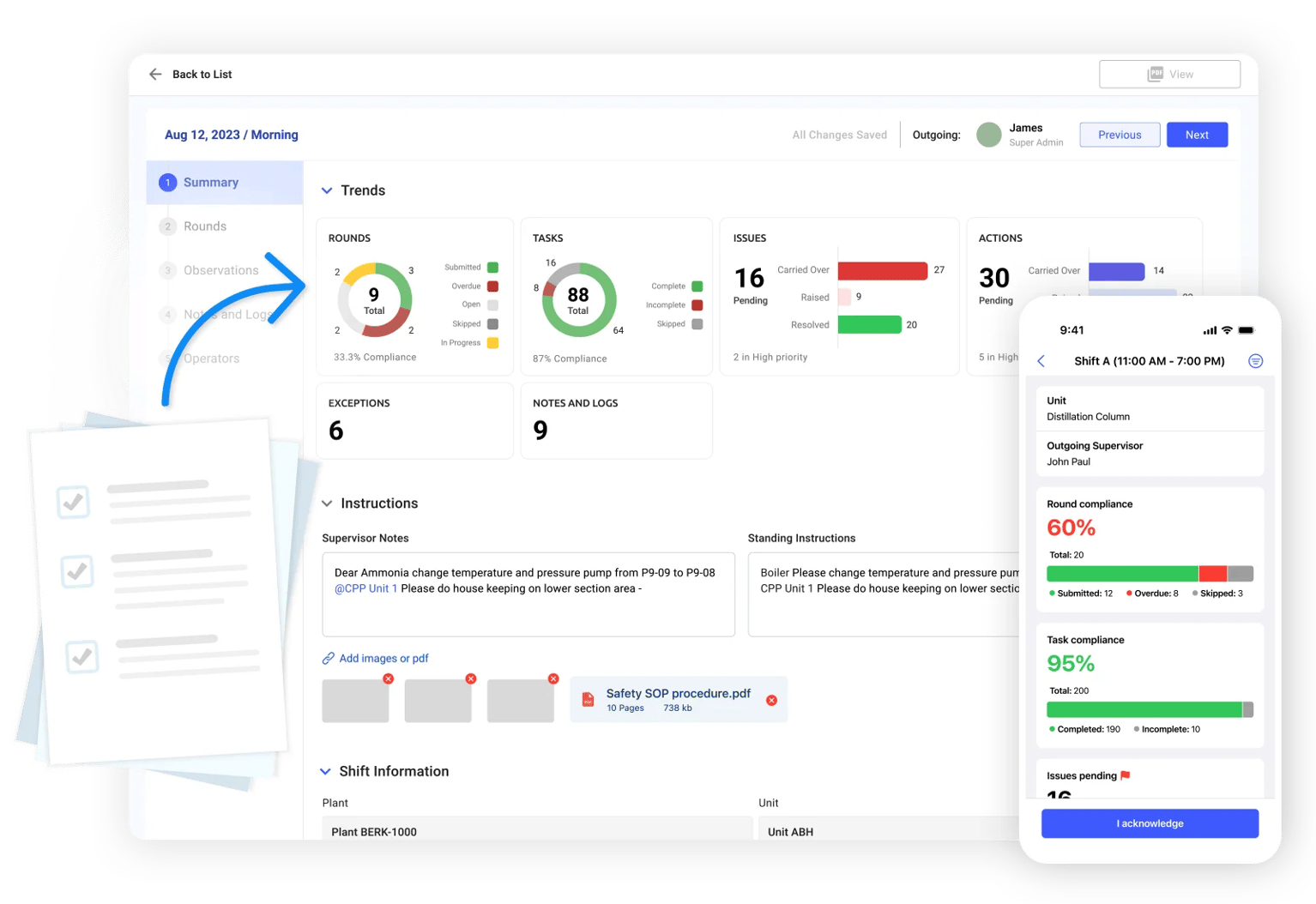Click the red Carried Over issues bar
The width and height of the screenshot is (1316, 904).
[883, 271]
